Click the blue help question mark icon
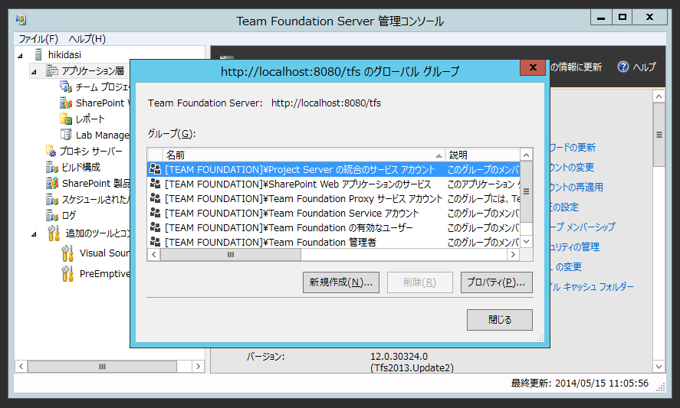This screenshot has width=680, height=408. 623,67
